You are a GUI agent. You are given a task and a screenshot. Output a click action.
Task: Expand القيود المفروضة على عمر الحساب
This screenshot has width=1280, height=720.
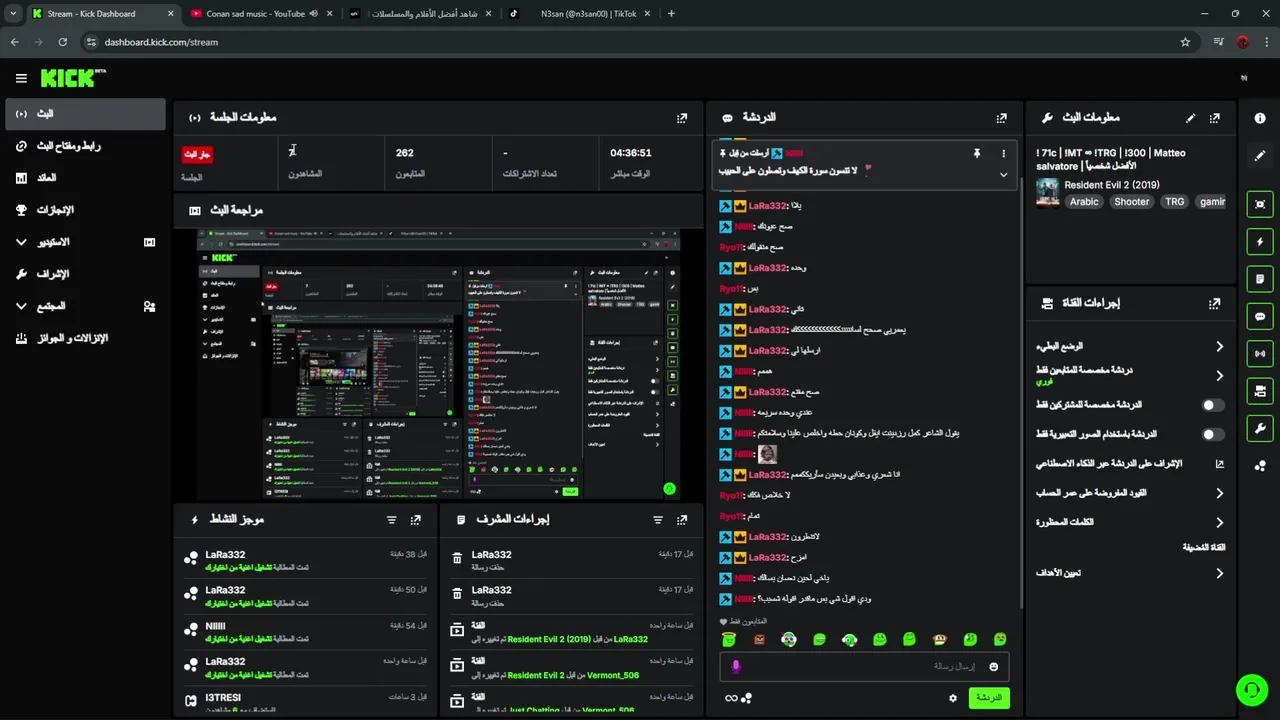coord(1219,493)
